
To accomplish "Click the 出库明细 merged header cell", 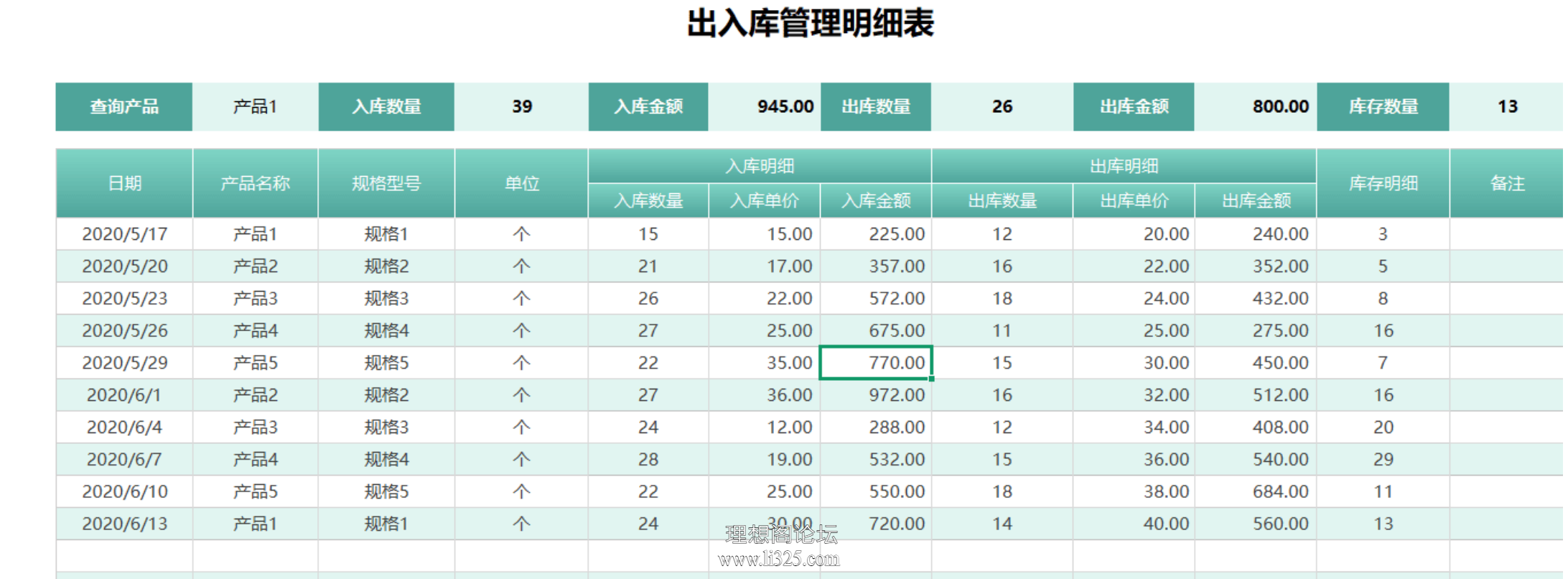I will point(1124,166).
